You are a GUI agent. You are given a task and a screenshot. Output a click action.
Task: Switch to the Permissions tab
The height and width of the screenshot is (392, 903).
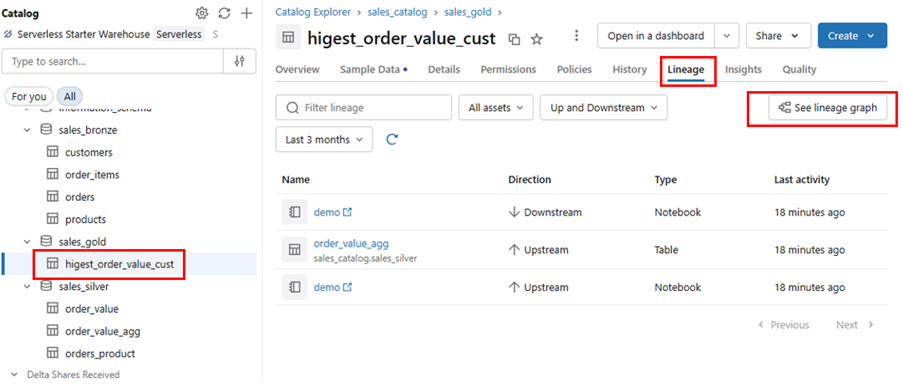509,70
